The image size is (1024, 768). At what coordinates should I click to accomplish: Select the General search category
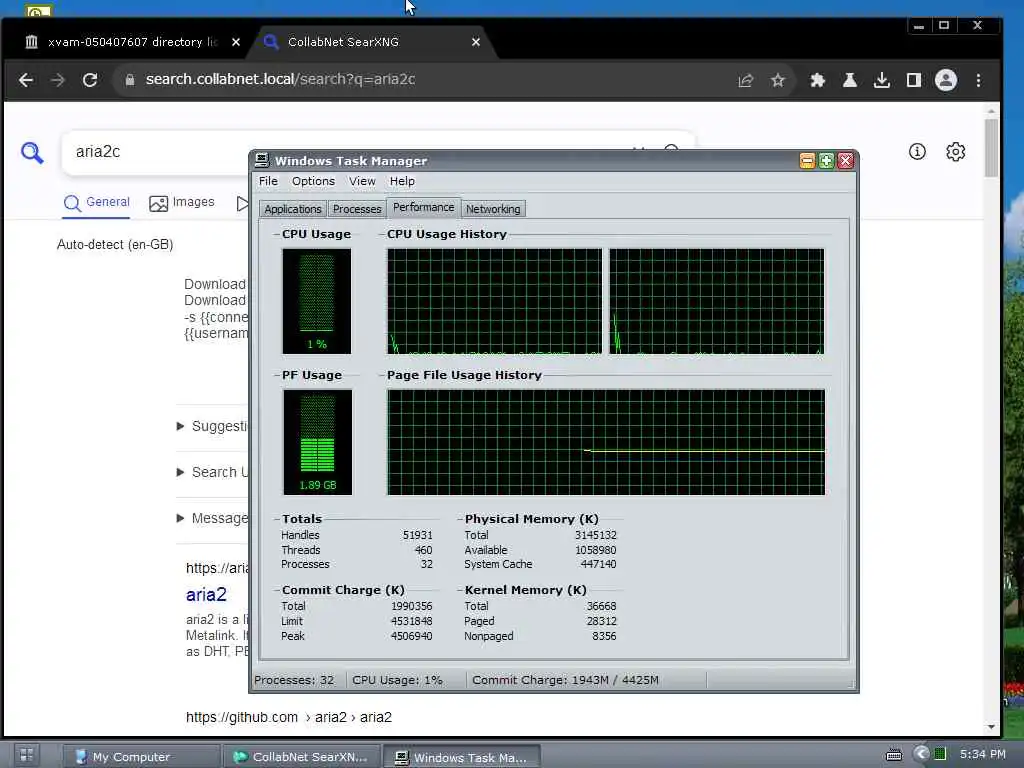click(x=97, y=203)
